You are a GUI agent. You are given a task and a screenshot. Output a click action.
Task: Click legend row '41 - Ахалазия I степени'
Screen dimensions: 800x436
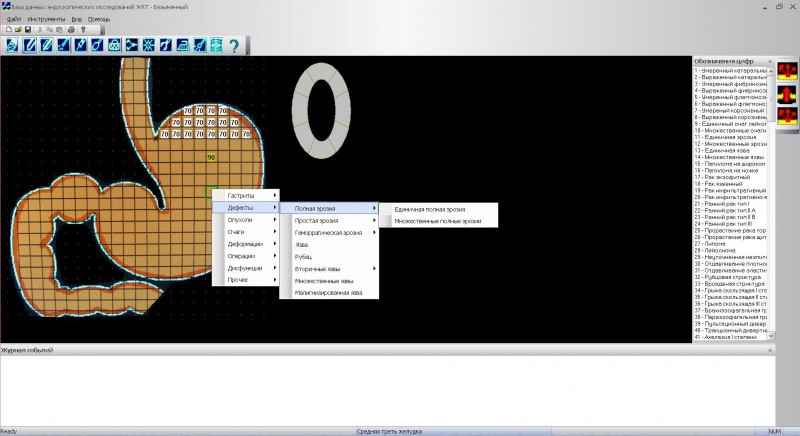(x=730, y=337)
